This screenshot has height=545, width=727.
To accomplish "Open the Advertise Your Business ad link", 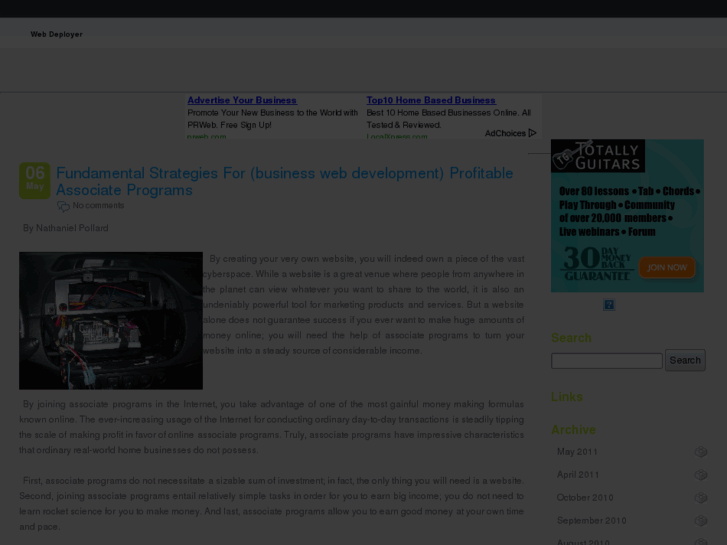I will click(x=242, y=100).
